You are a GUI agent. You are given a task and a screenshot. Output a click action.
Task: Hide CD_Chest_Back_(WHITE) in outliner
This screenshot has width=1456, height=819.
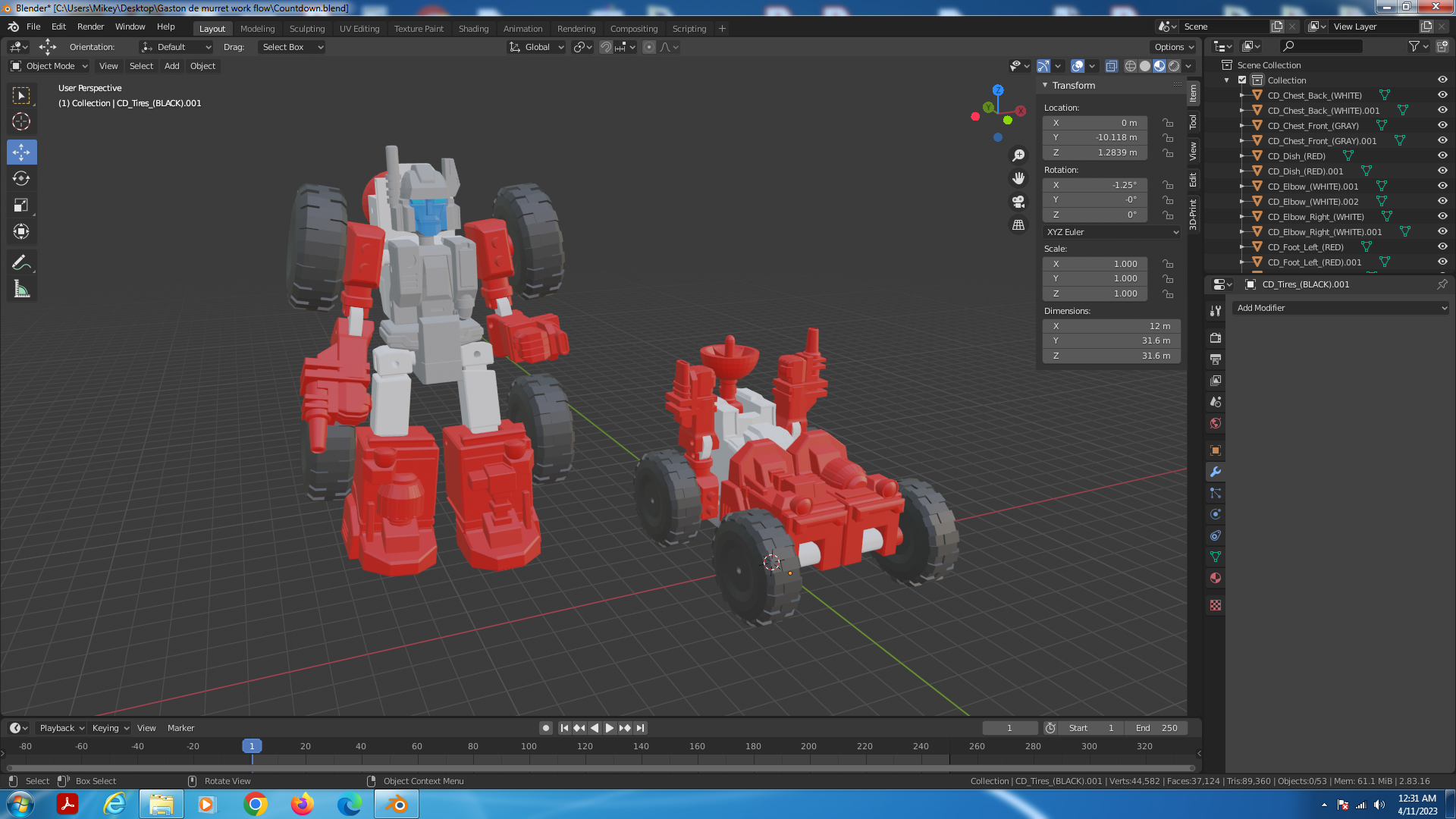(1442, 95)
